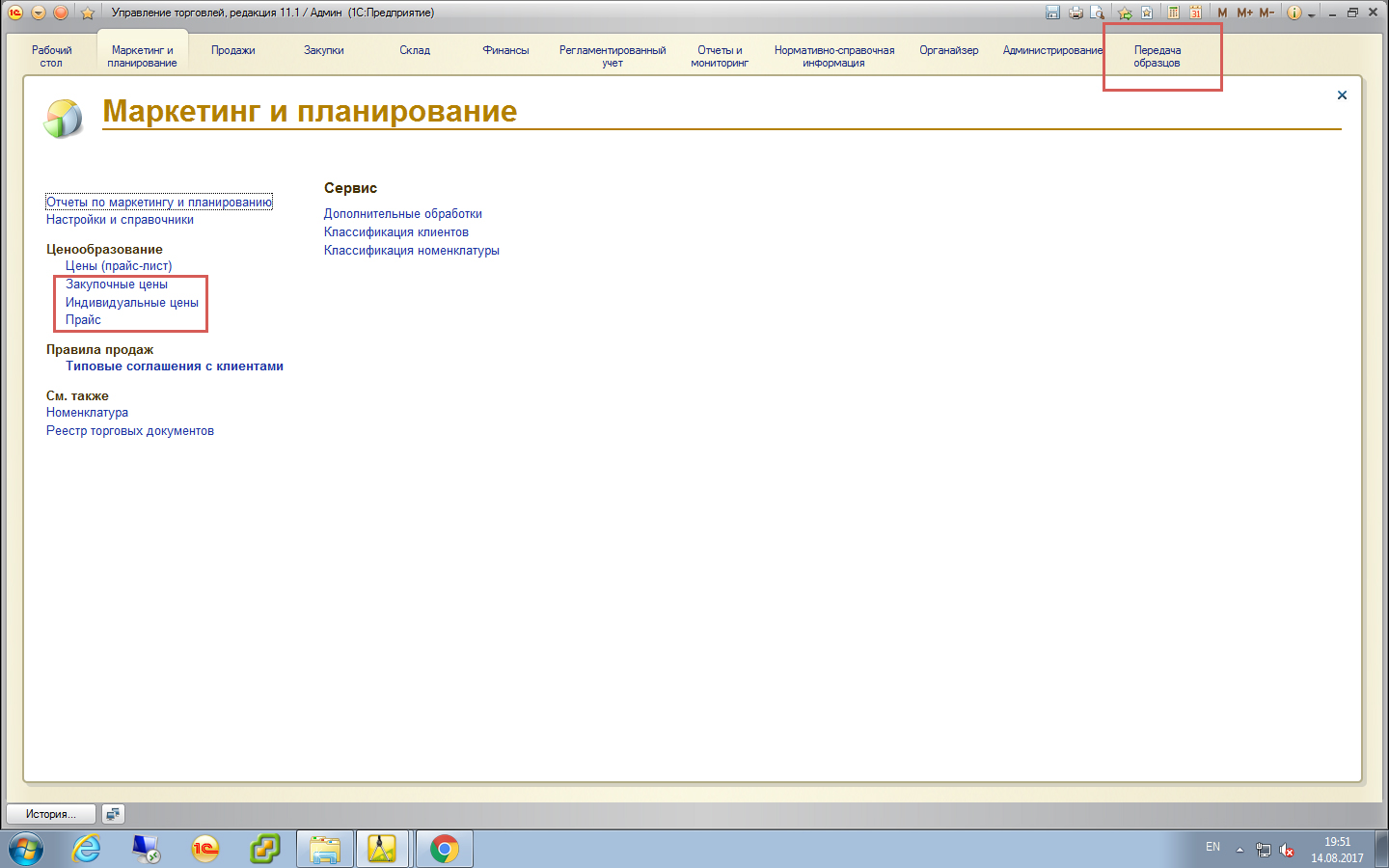
Task: Open Google Chrome from the taskbar
Action: [x=444, y=849]
